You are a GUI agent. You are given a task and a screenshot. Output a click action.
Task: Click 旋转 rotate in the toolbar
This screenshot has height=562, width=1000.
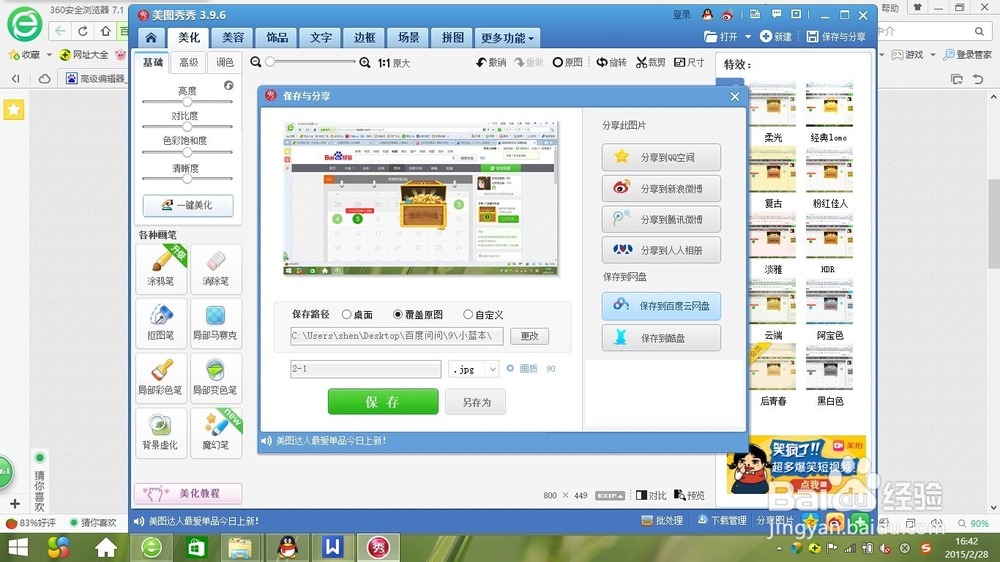[612, 63]
